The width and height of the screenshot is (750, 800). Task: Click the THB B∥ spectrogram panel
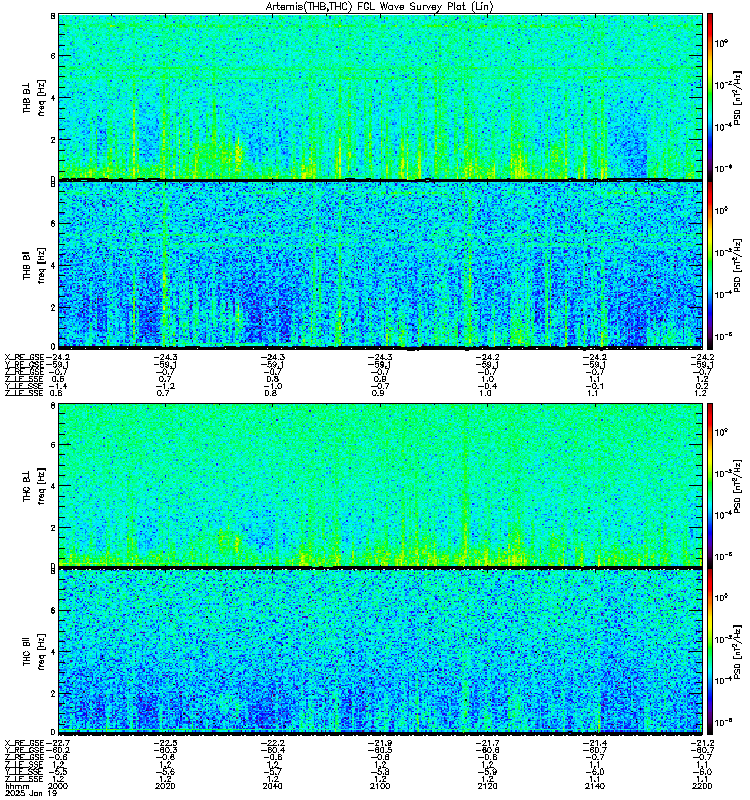point(381,264)
